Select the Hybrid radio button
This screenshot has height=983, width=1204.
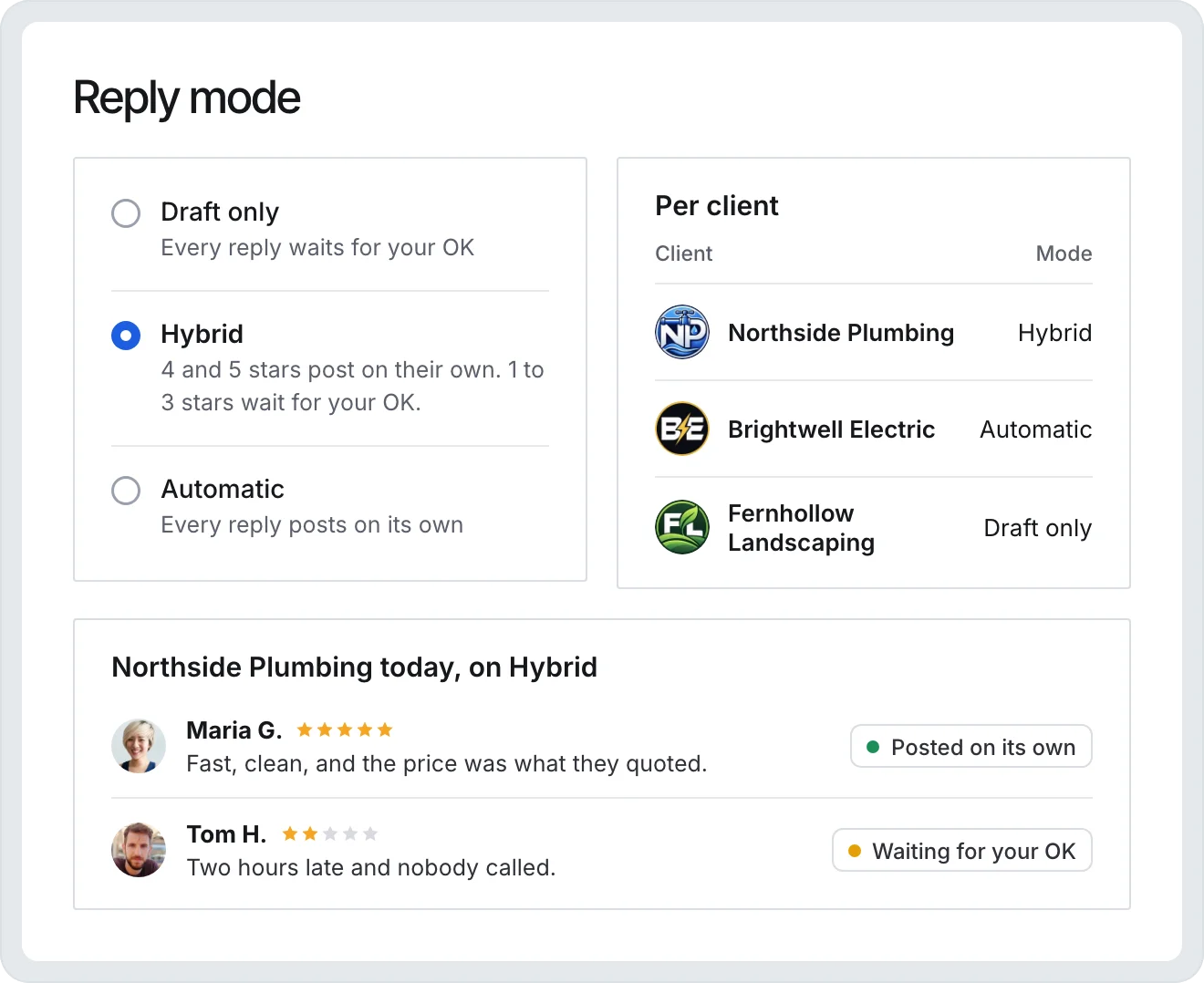click(126, 336)
